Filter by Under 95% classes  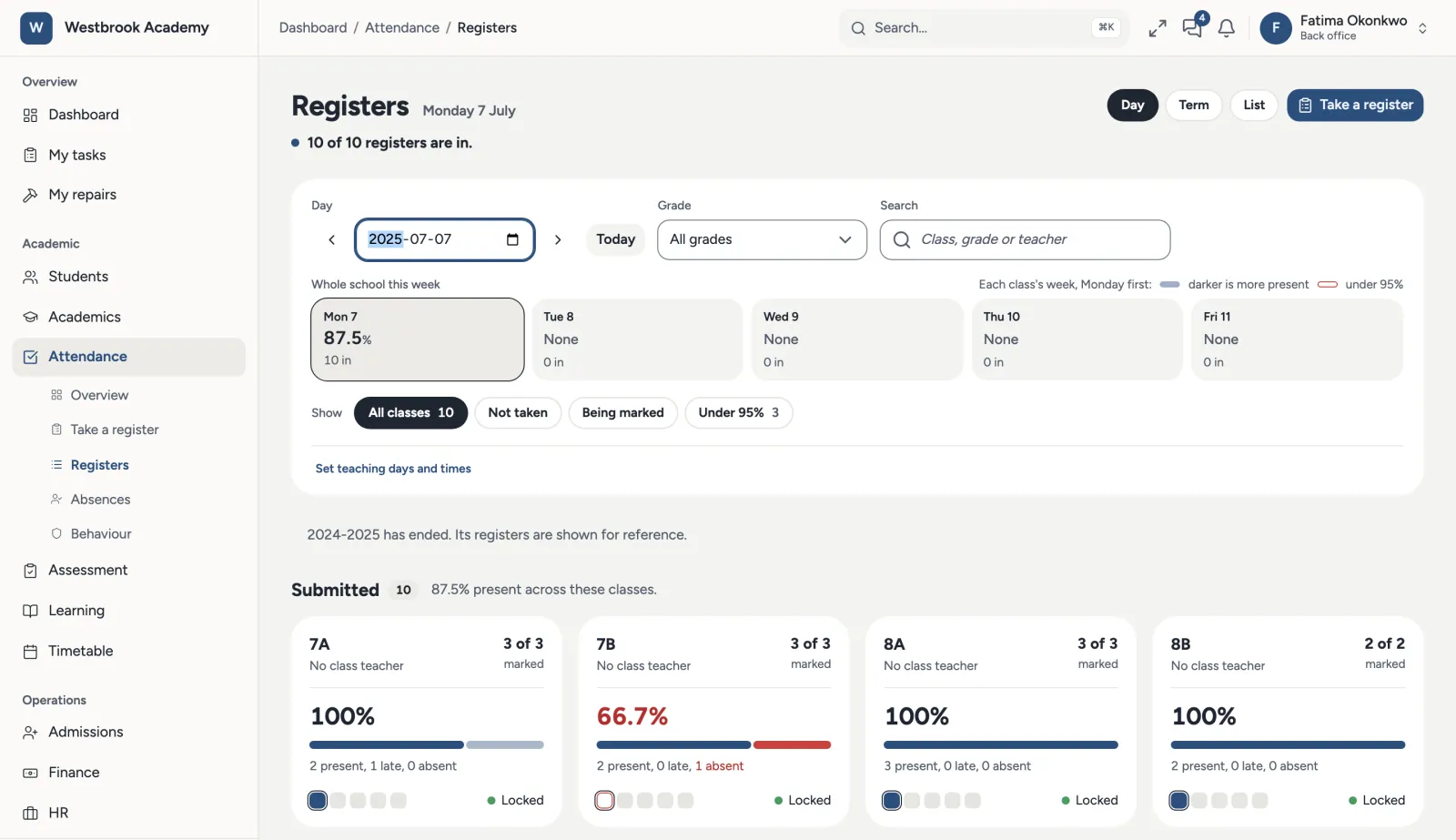739,413
